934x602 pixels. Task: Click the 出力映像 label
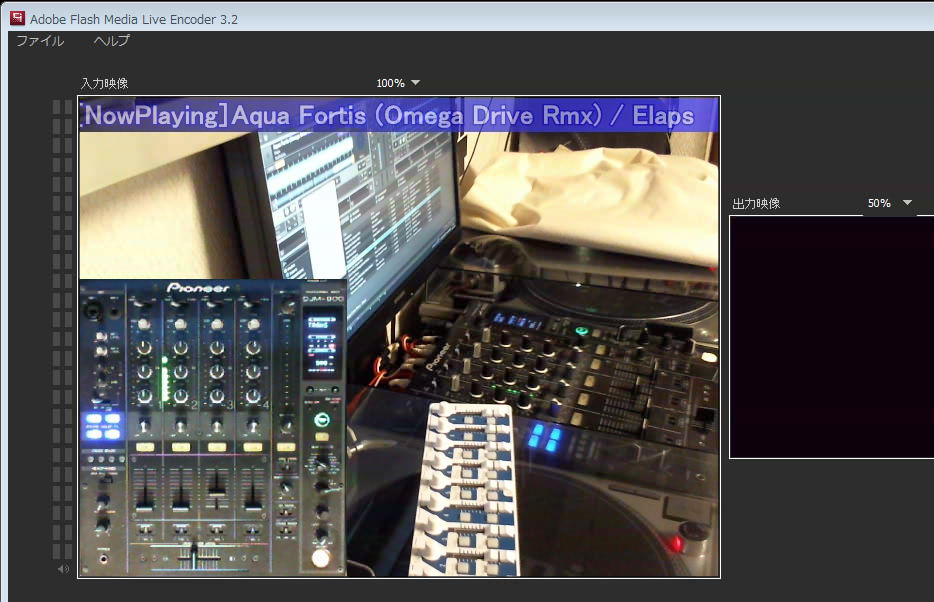[x=756, y=204]
